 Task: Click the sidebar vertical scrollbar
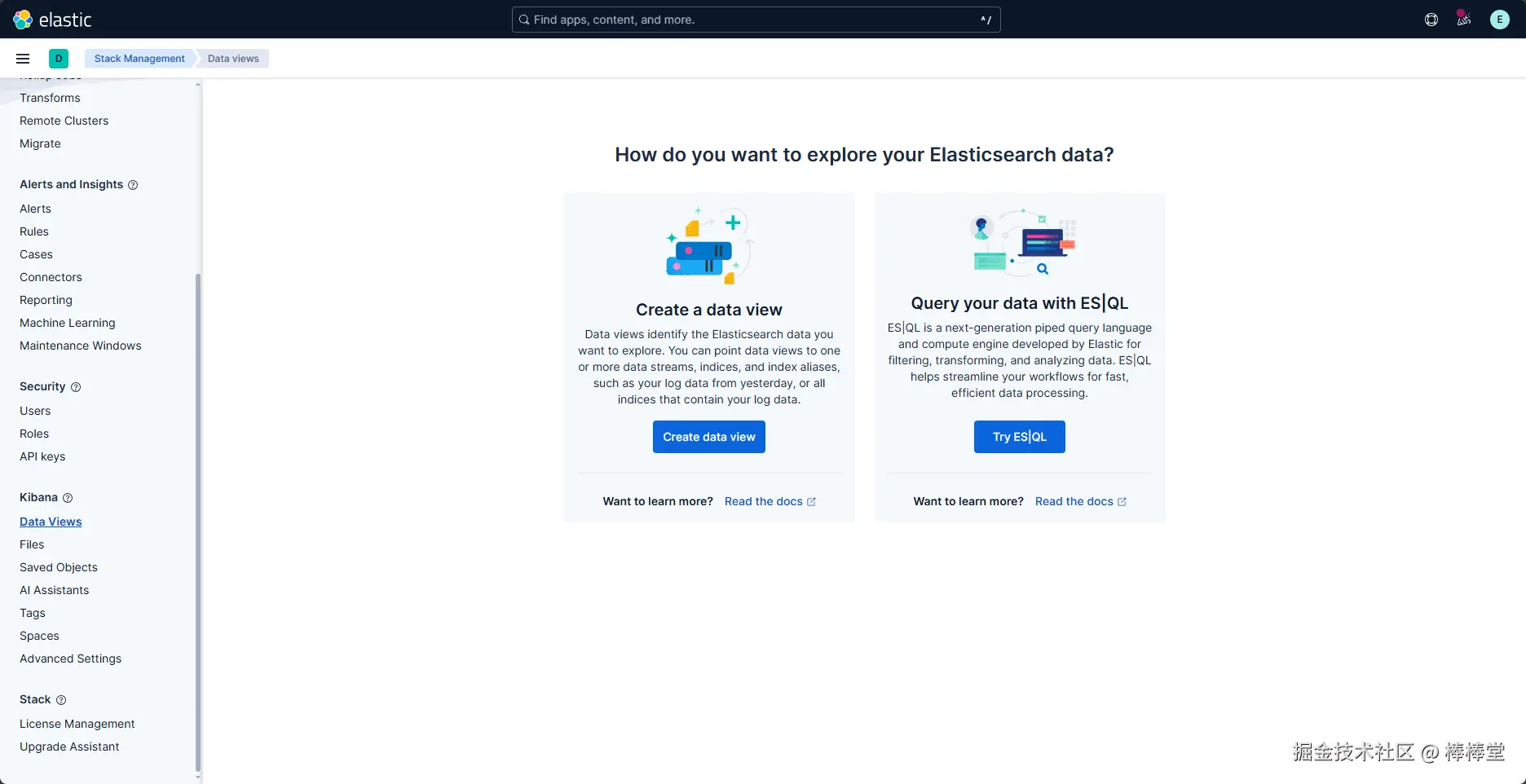pyautogui.click(x=198, y=522)
